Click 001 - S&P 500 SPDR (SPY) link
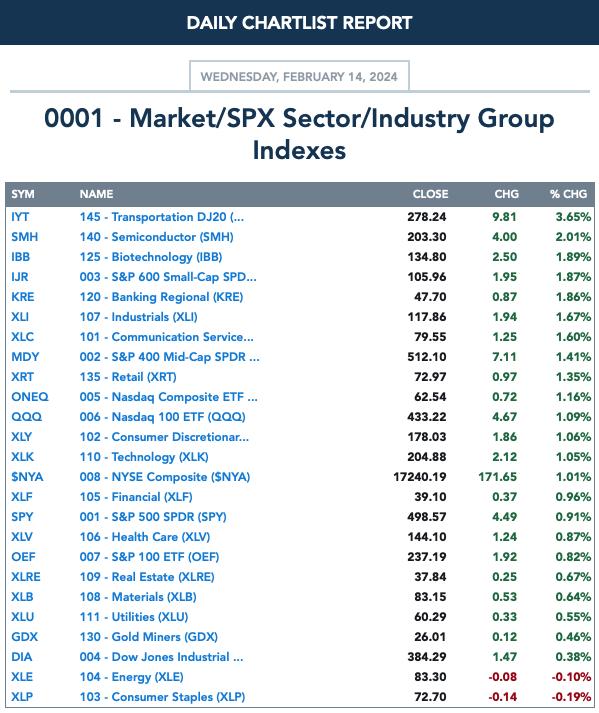 pos(153,517)
